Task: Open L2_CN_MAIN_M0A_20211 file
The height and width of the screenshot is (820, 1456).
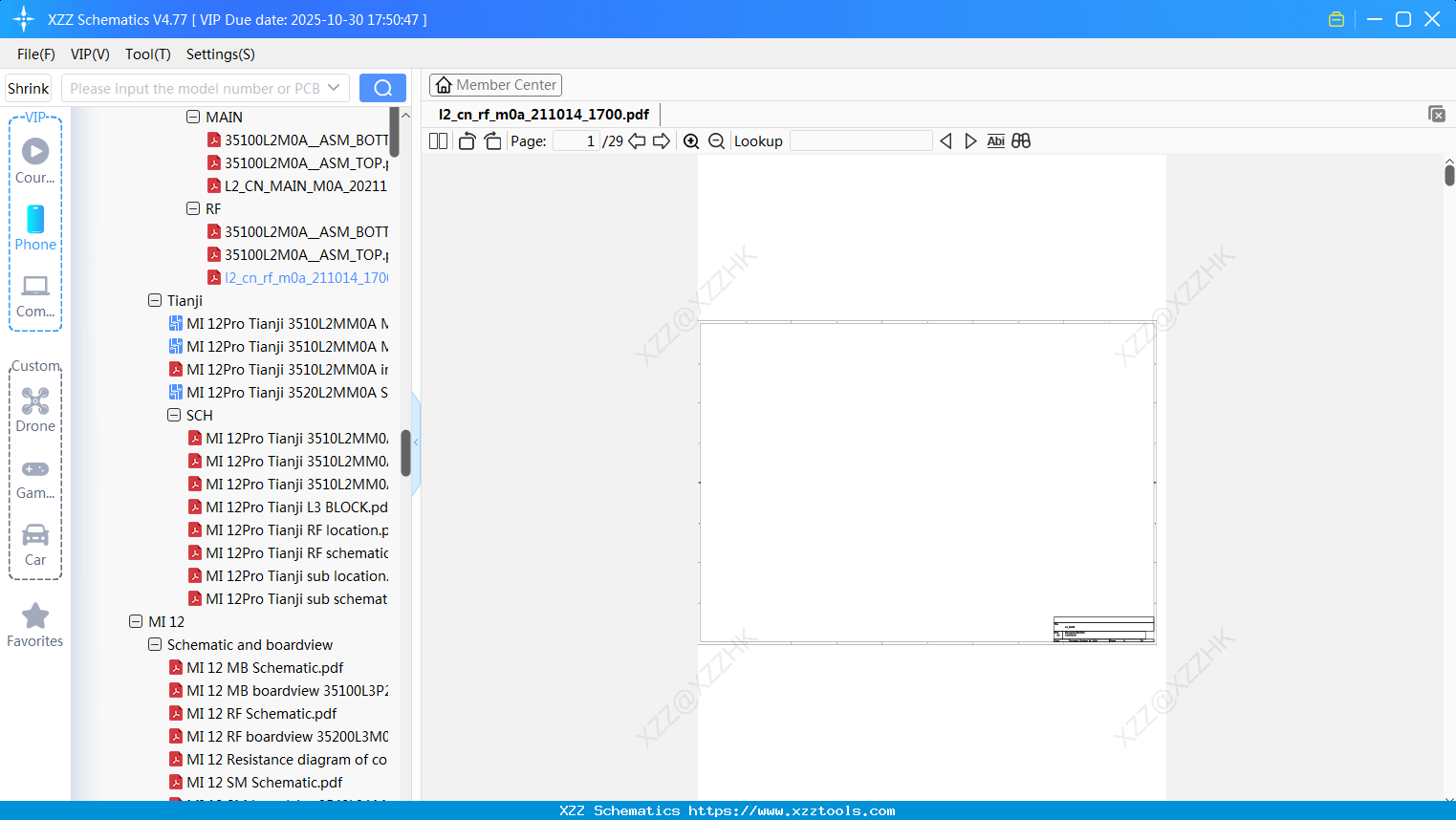Action: coord(296,185)
